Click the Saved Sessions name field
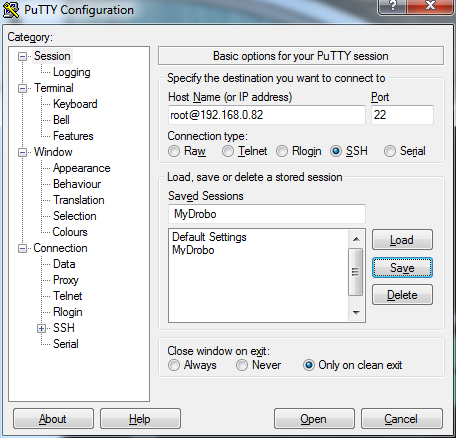This screenshot has width=456, height=438. tap(267, 214)
